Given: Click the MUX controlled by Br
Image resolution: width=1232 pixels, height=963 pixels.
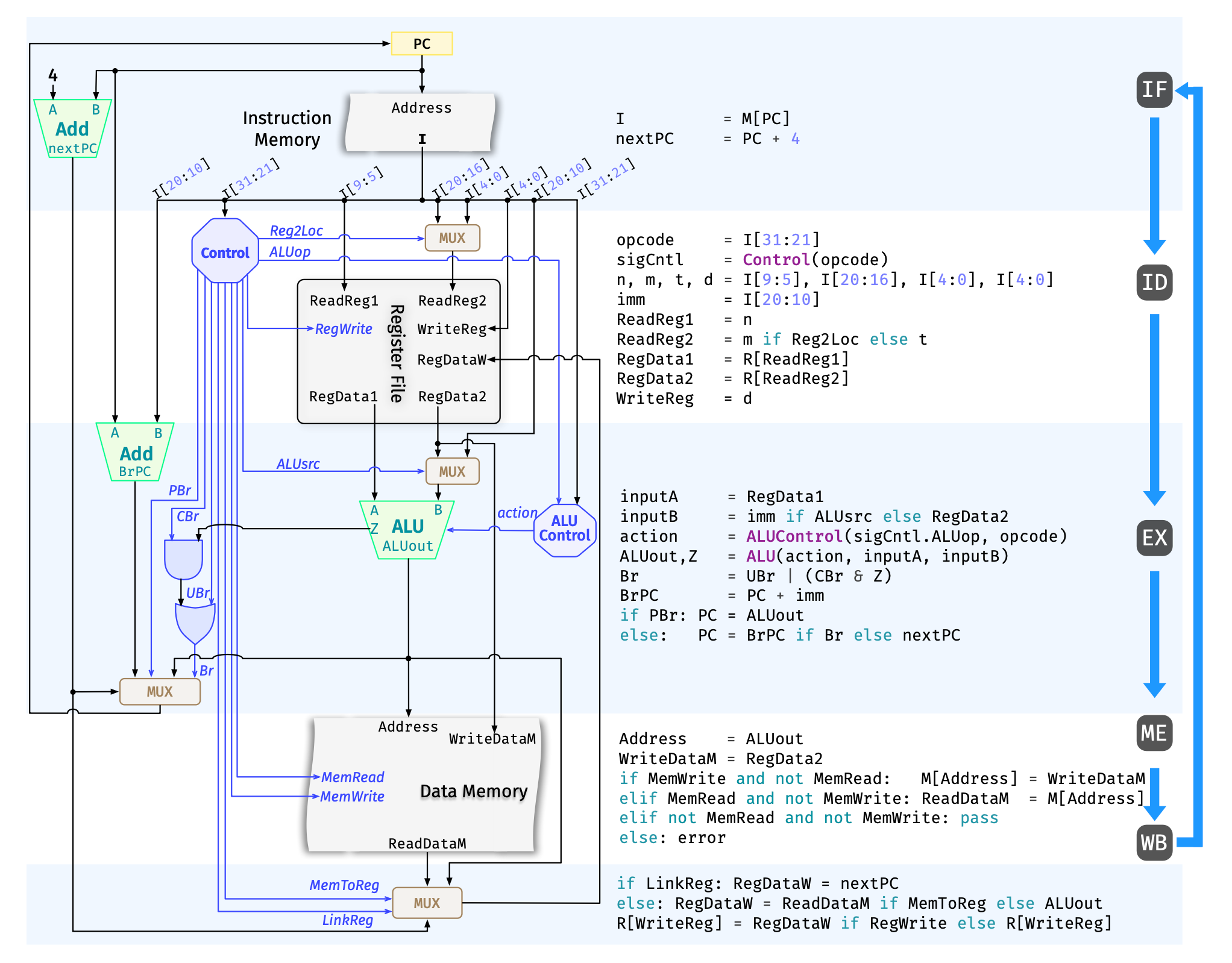Looking at the screenshot, I should point(160,691).
